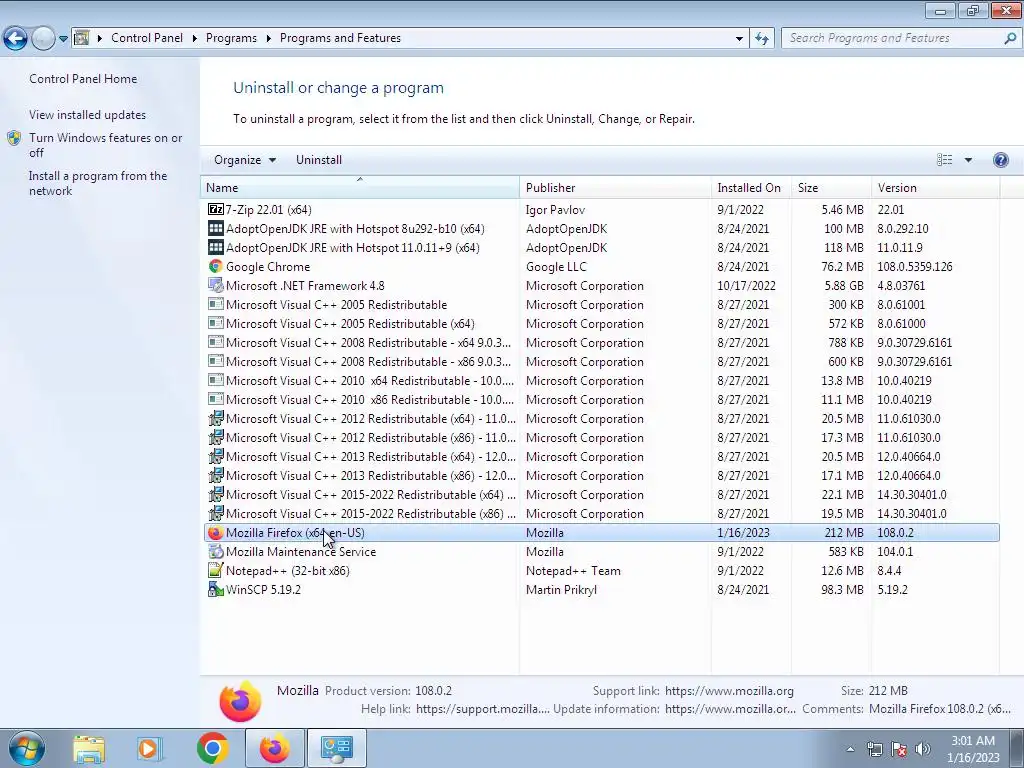1024x768 pixels.
Task: Click the 5.88 GB size value
Action: click(844, 285)
